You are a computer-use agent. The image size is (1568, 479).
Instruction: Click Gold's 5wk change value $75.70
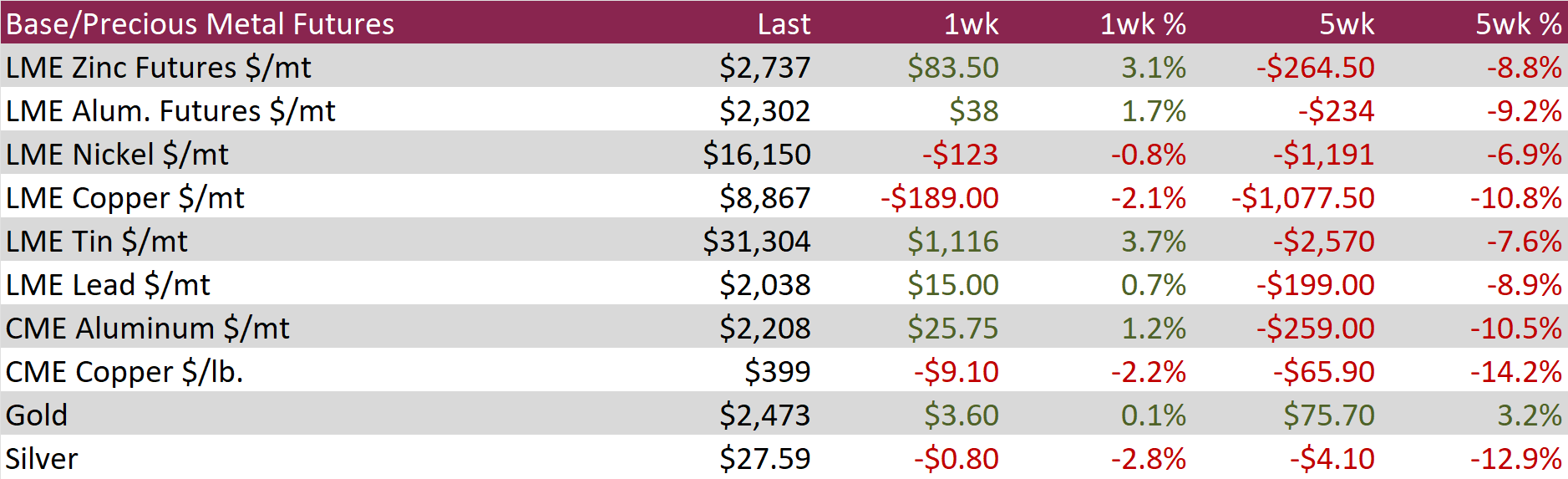tap(1328, 415)
